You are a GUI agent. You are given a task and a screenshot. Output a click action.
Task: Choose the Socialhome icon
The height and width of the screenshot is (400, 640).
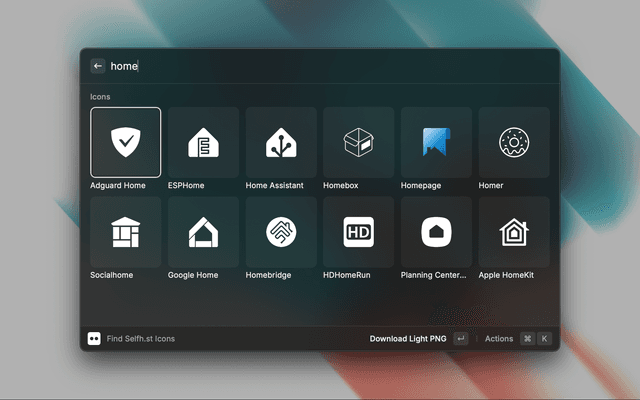[x=125, y=232]
